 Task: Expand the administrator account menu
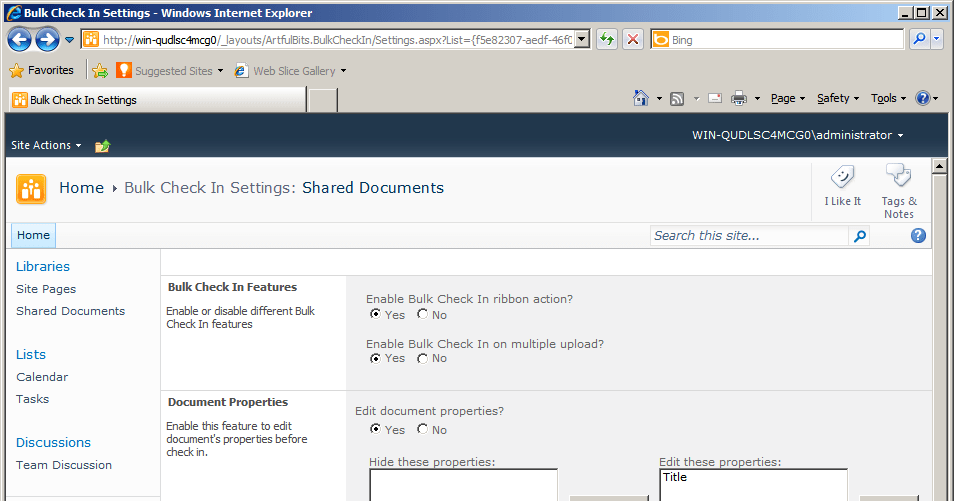tap(798, 135)
